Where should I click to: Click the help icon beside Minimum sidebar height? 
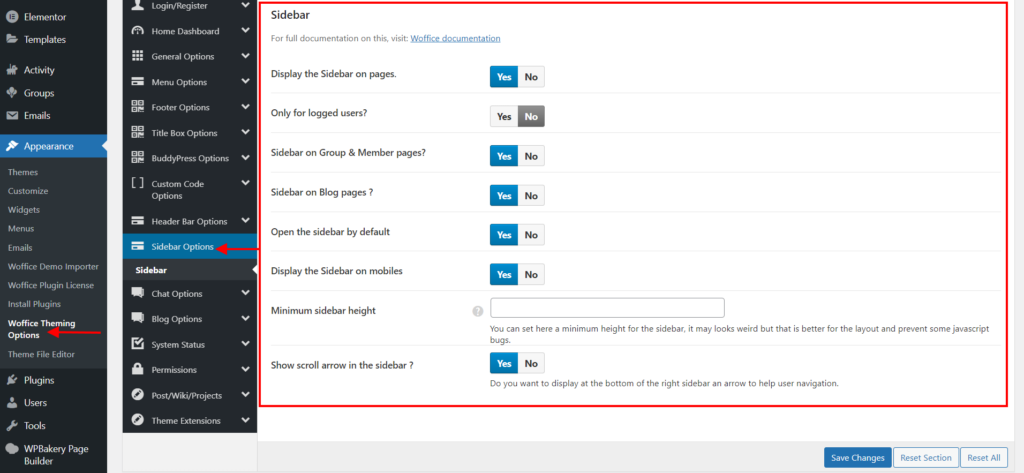coord(477,311)
